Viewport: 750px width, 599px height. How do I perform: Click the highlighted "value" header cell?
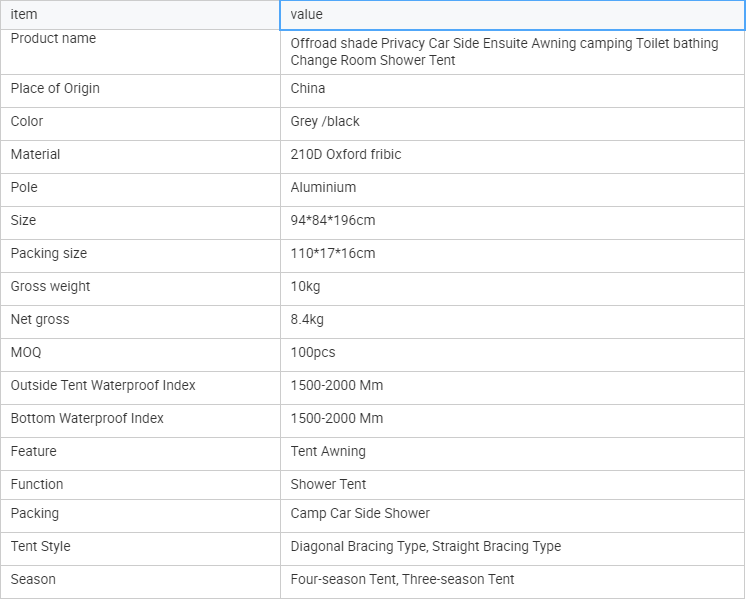[x=512, y=15]
